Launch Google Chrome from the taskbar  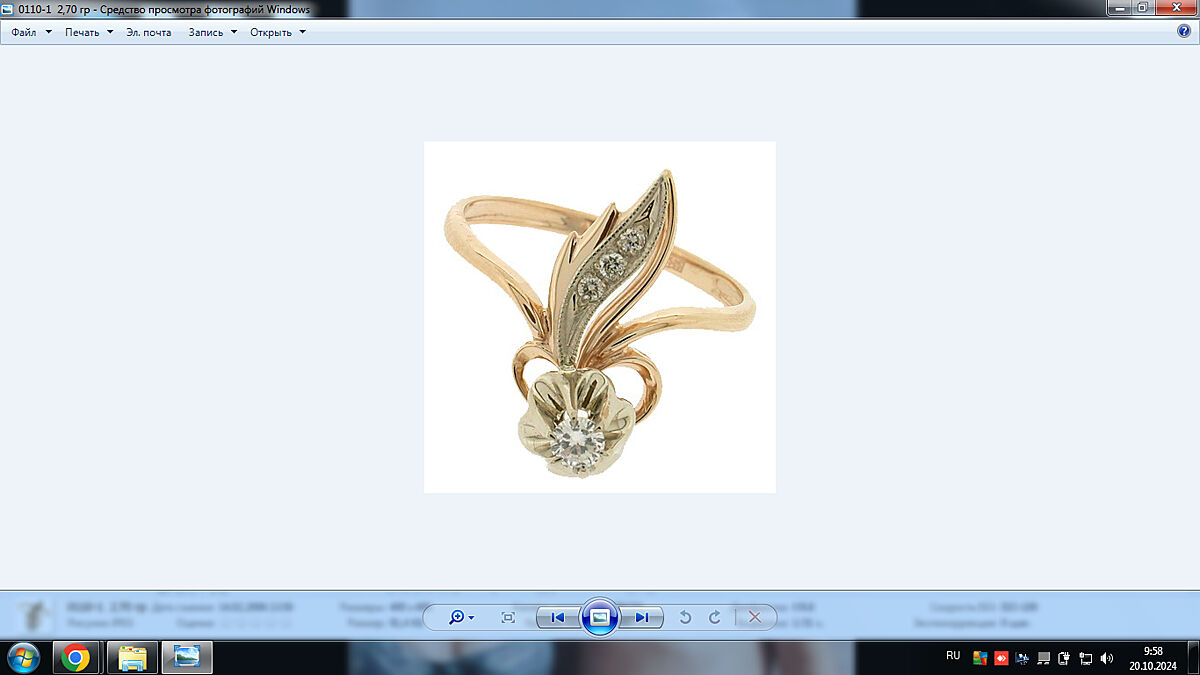click(x=76, y=657)
